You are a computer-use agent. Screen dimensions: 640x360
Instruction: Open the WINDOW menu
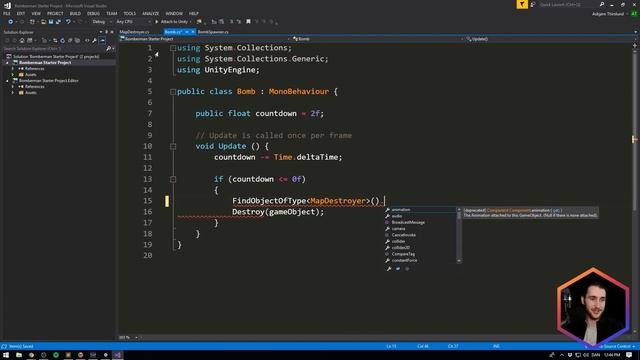[174, 13]
